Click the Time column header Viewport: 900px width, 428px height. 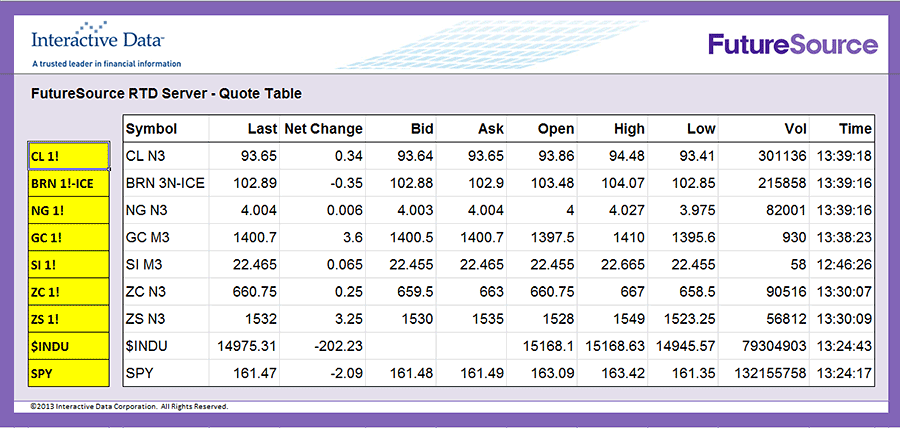(855, 129)
